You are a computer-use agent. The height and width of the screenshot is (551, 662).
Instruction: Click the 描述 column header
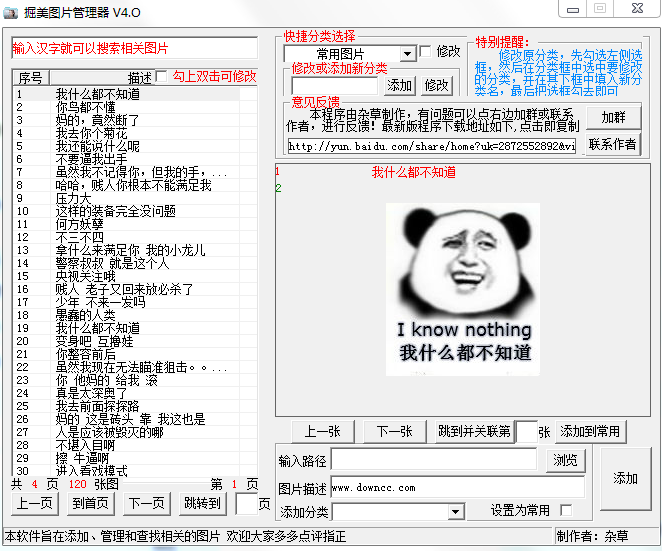[103, 77]
